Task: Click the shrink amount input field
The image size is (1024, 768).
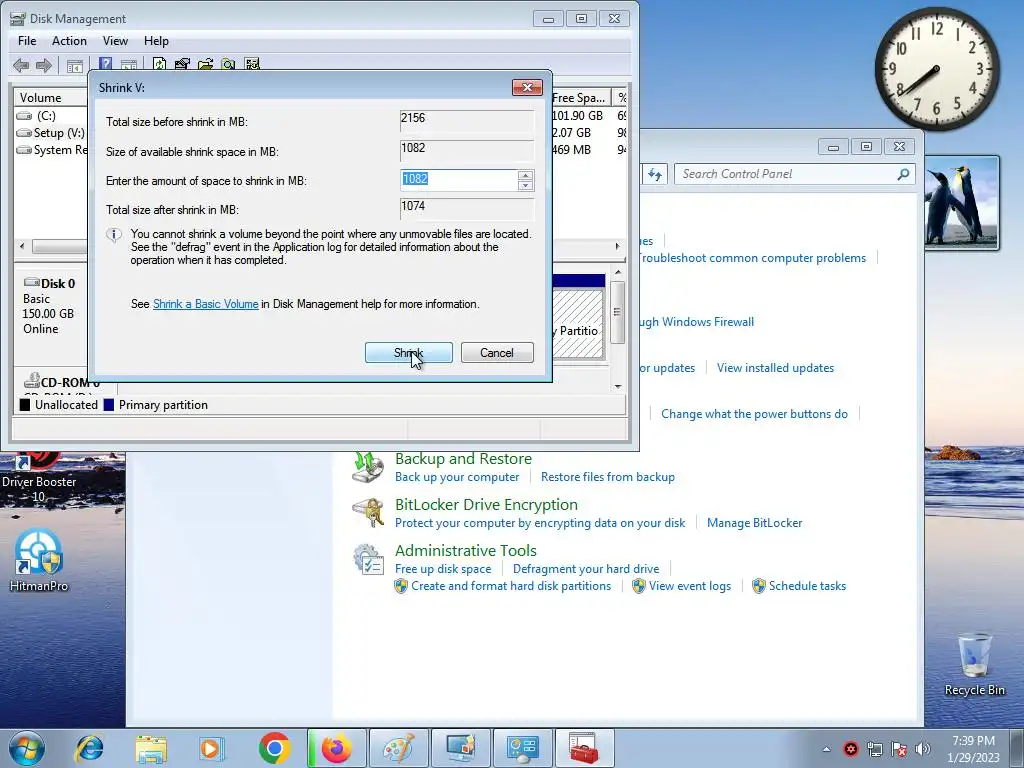Action: pyautogui.click(x=460, y=180)
